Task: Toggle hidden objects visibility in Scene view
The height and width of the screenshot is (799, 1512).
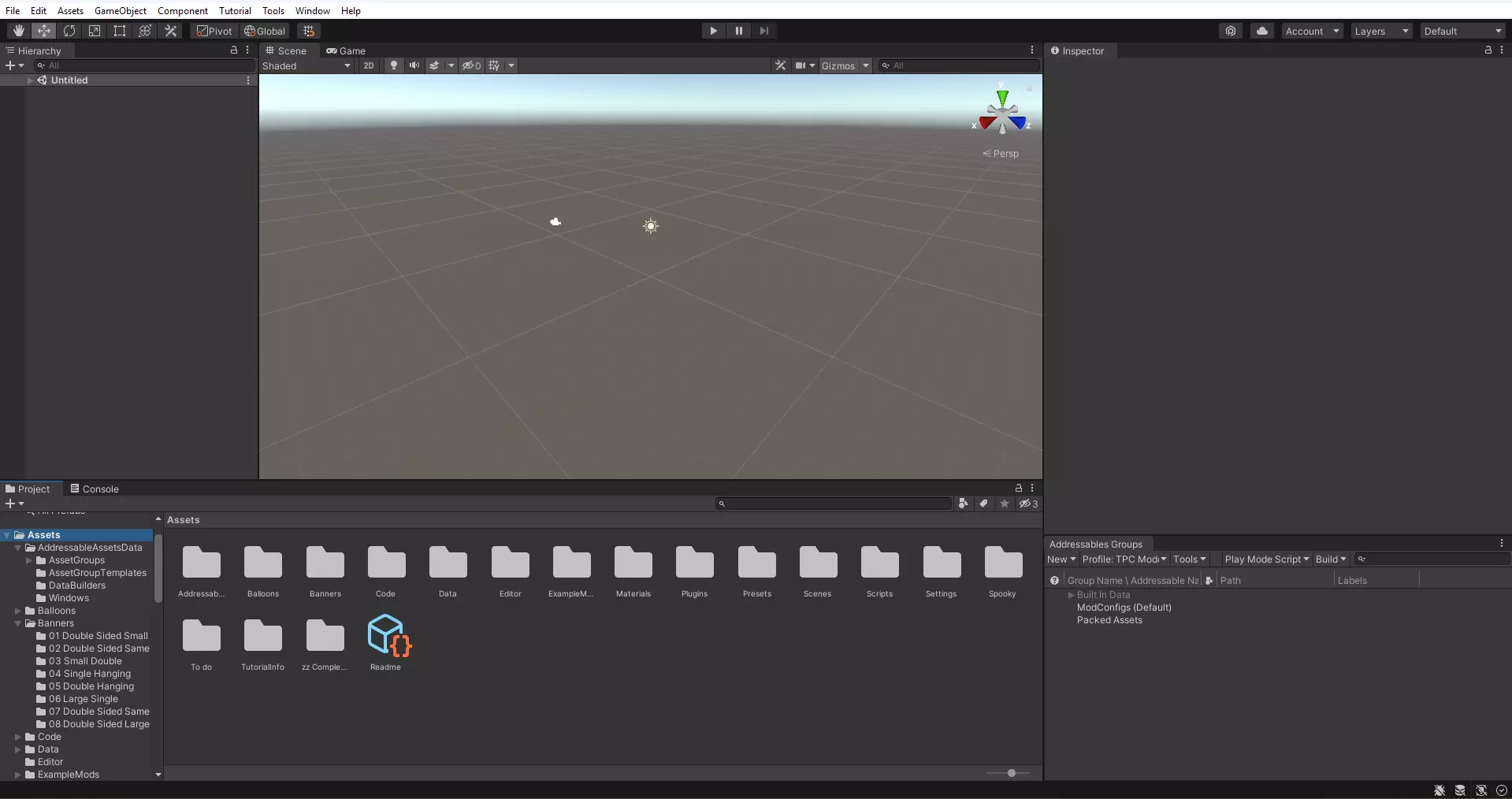Action: coord(471,65)
